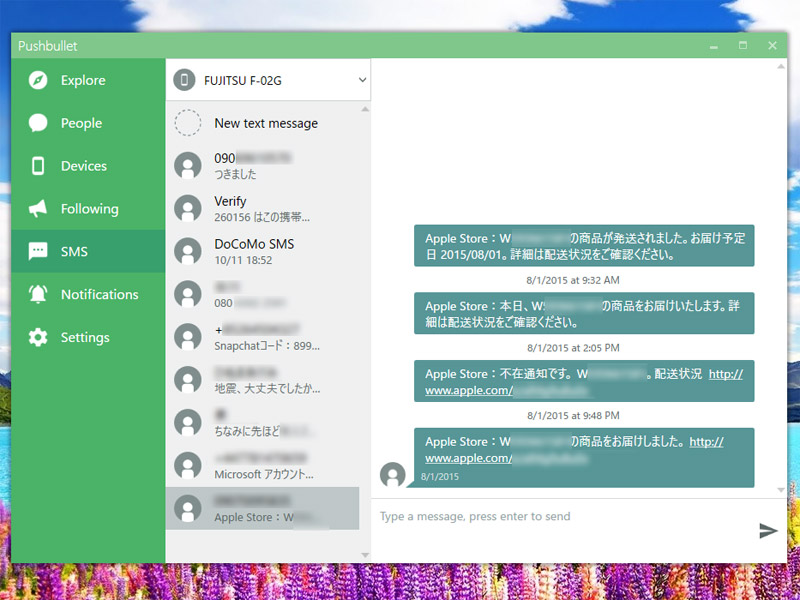This screenshot has width=800, height=600.
Task: Click the chat pane scroll-down arrow
Action: click(781, 490)
